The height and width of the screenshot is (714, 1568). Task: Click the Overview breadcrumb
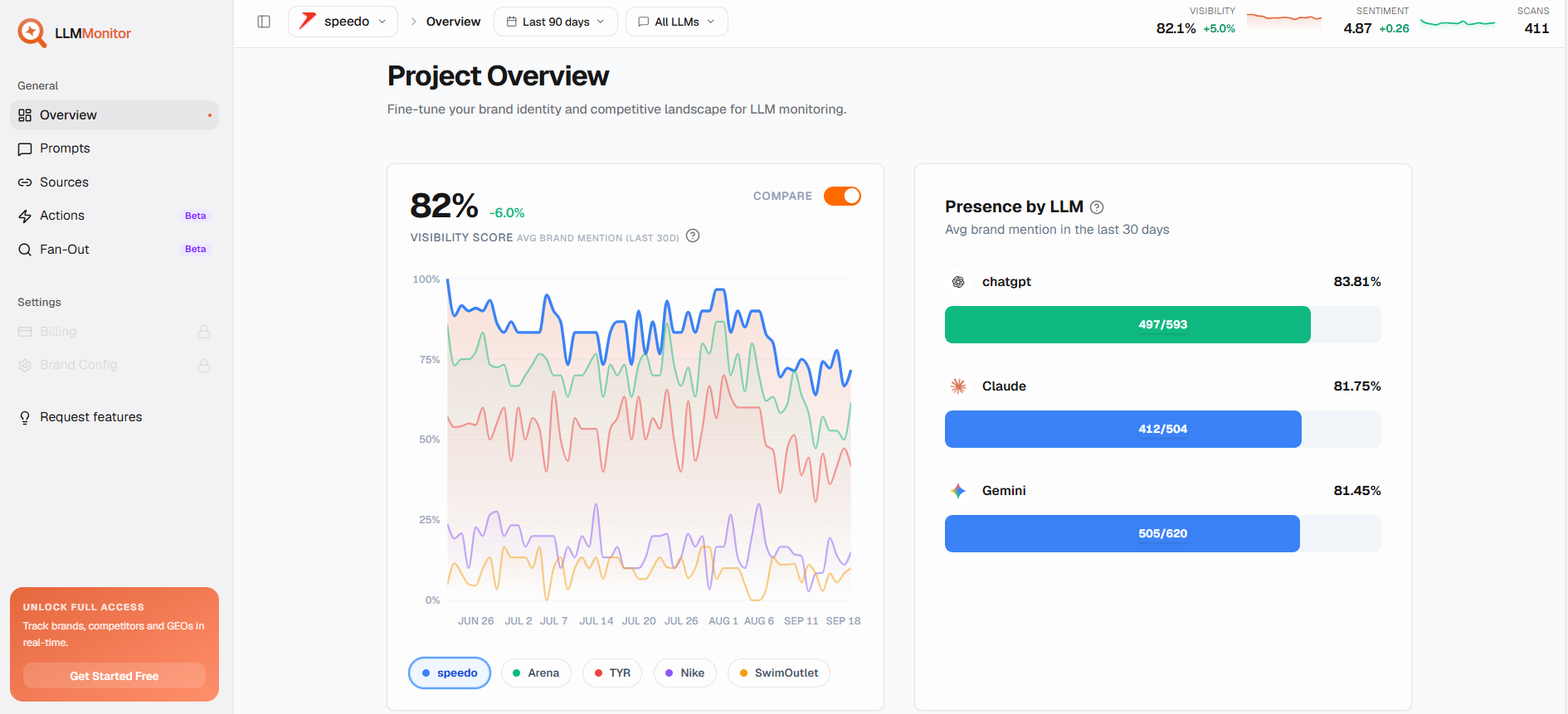[453, 22]
